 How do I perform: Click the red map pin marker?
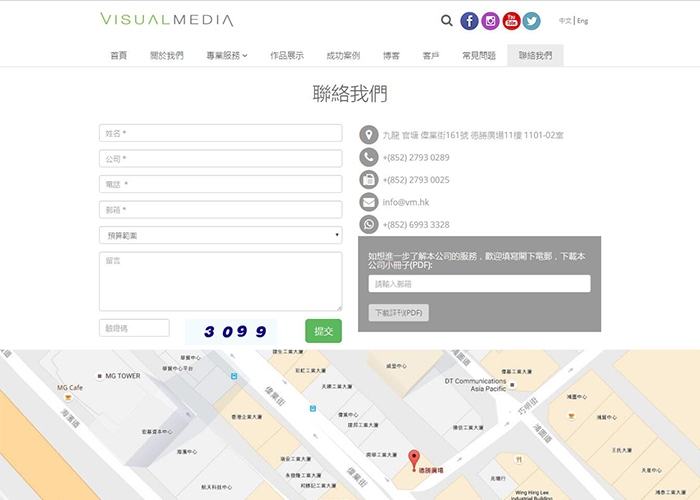pos(415,458)
